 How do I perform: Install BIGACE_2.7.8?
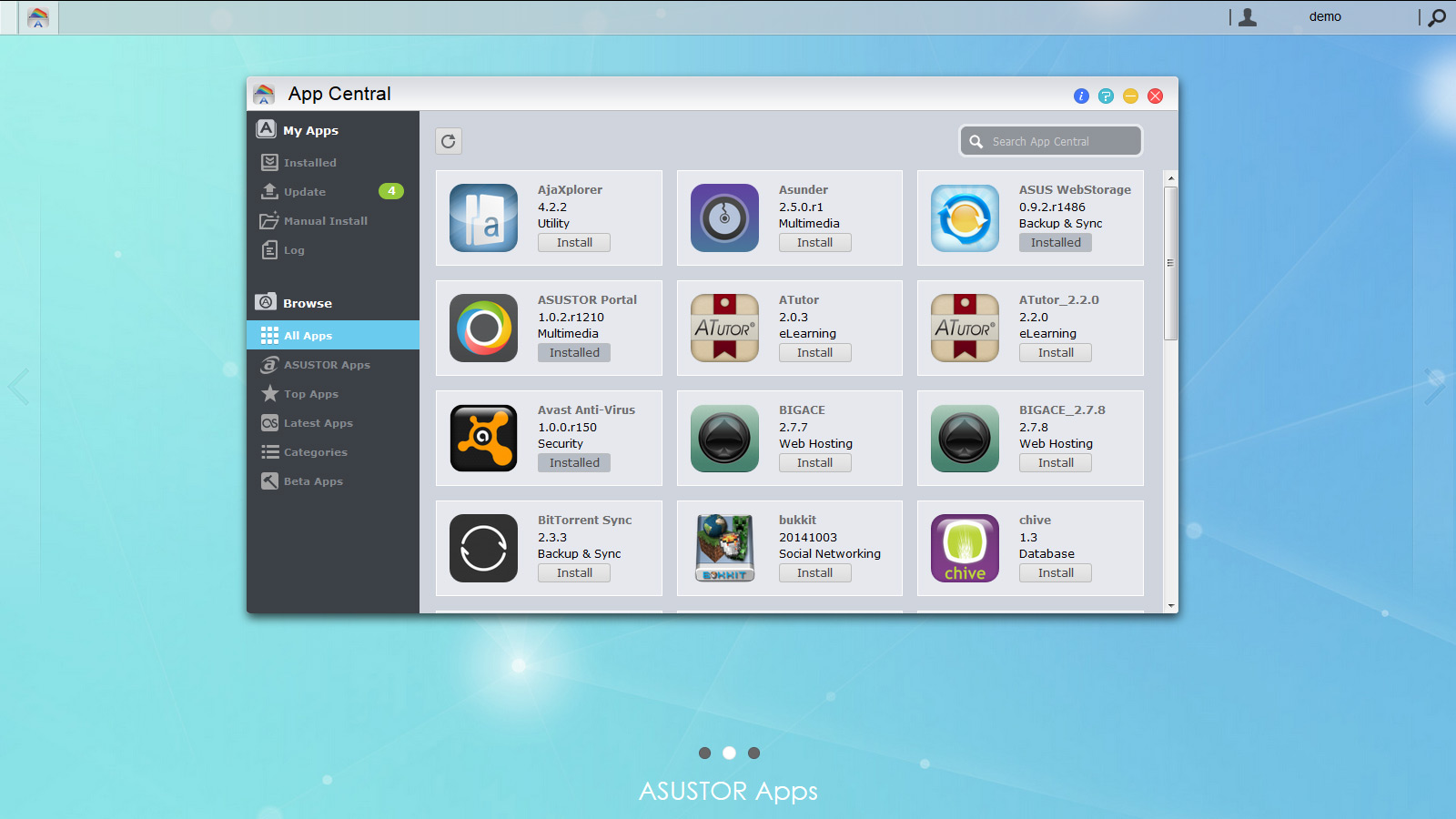(1056, 463)
